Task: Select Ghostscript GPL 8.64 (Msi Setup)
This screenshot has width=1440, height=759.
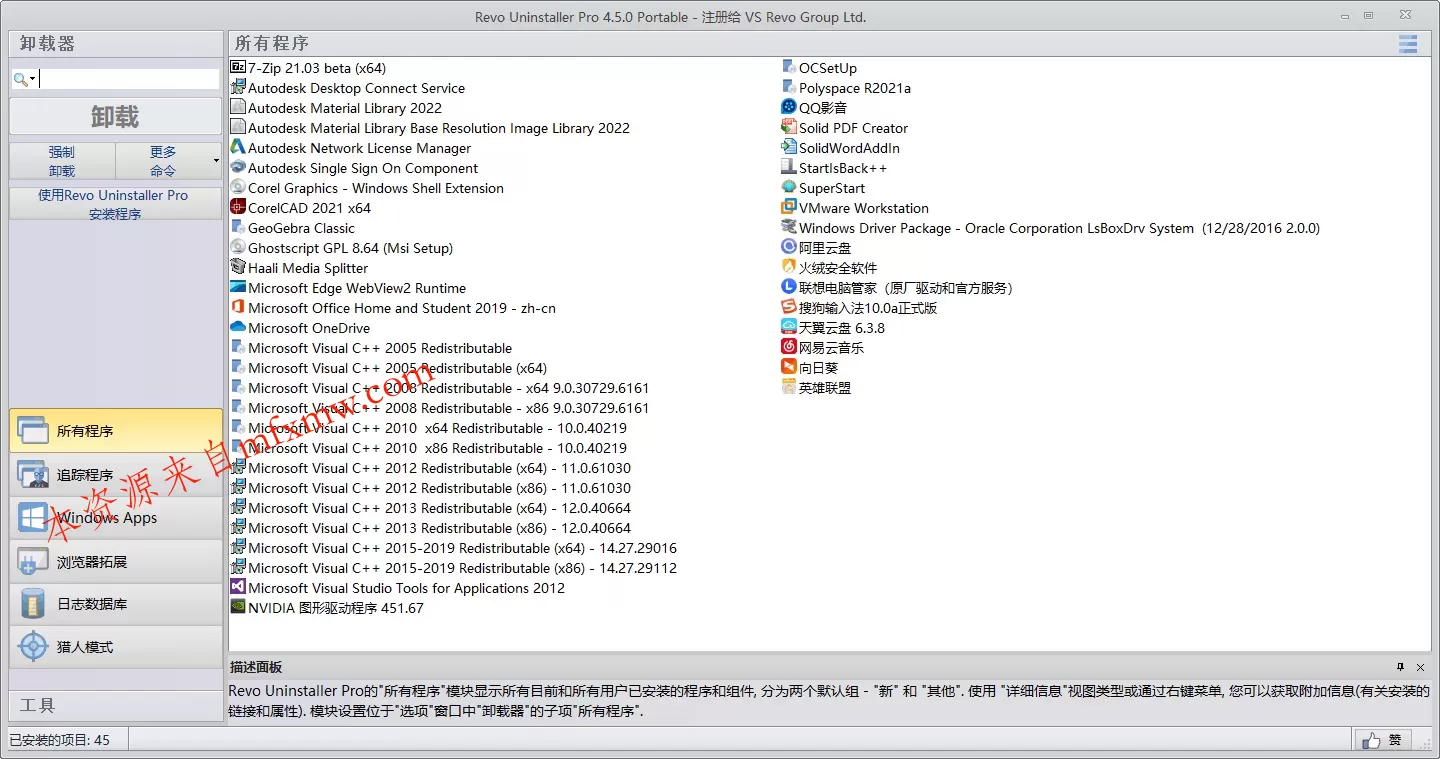Action: (350, 248)
